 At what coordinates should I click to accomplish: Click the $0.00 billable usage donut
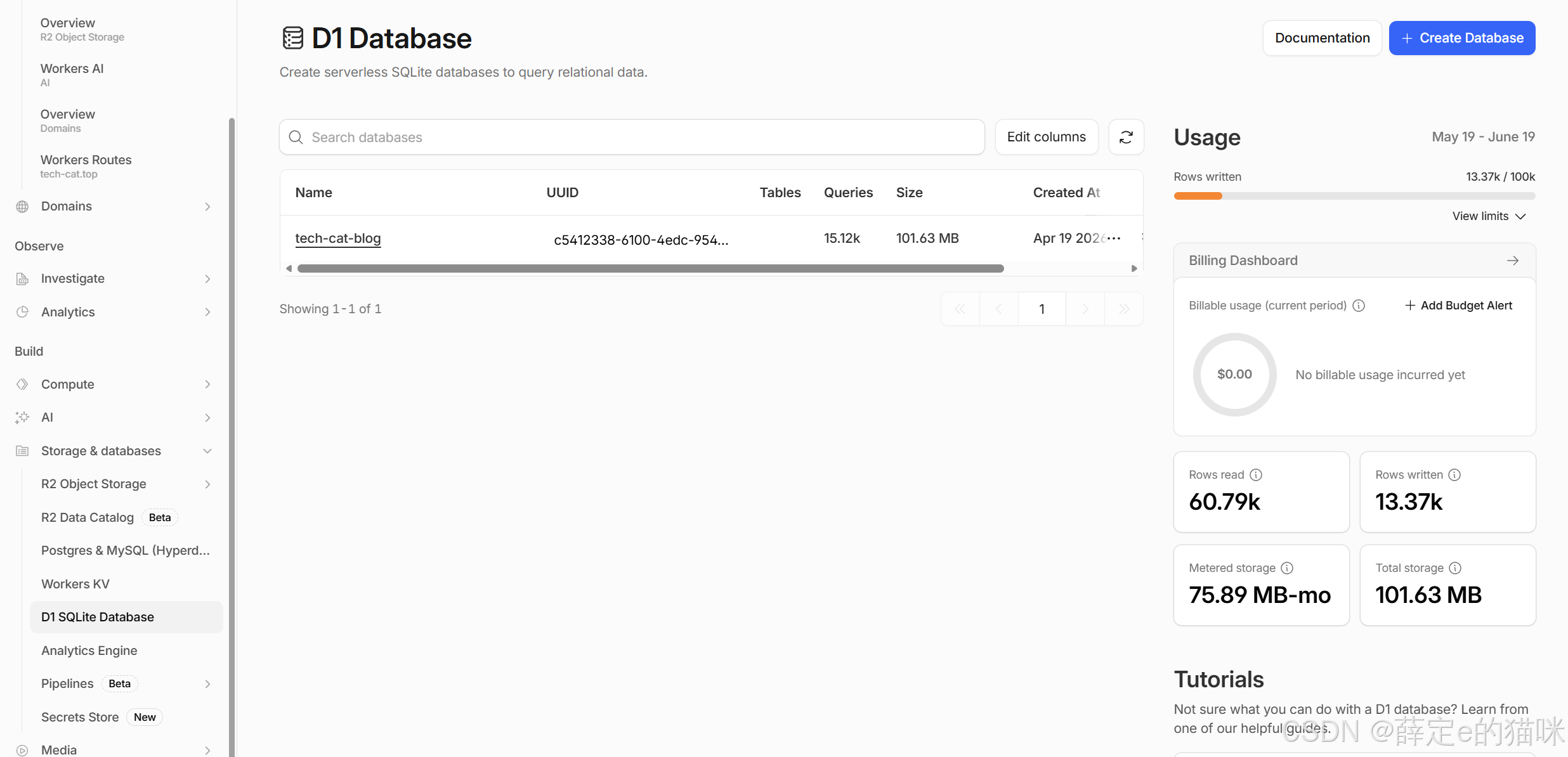click(1234, 375)
